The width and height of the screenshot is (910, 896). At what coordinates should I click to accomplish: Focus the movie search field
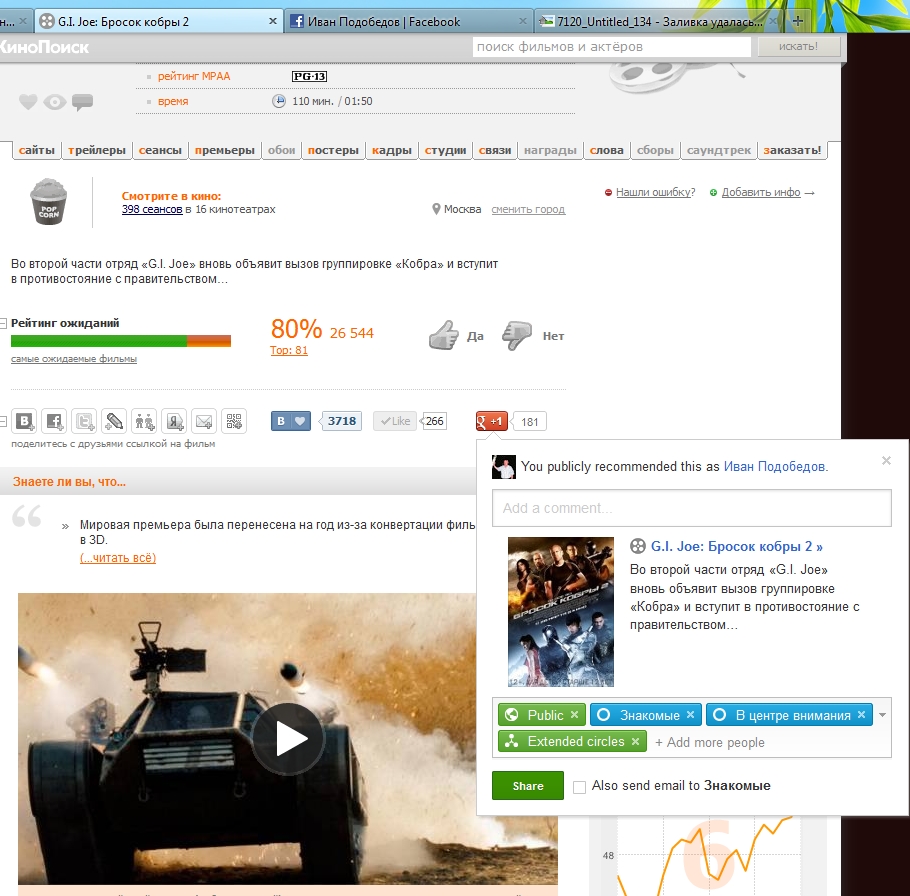coord(612,46)
